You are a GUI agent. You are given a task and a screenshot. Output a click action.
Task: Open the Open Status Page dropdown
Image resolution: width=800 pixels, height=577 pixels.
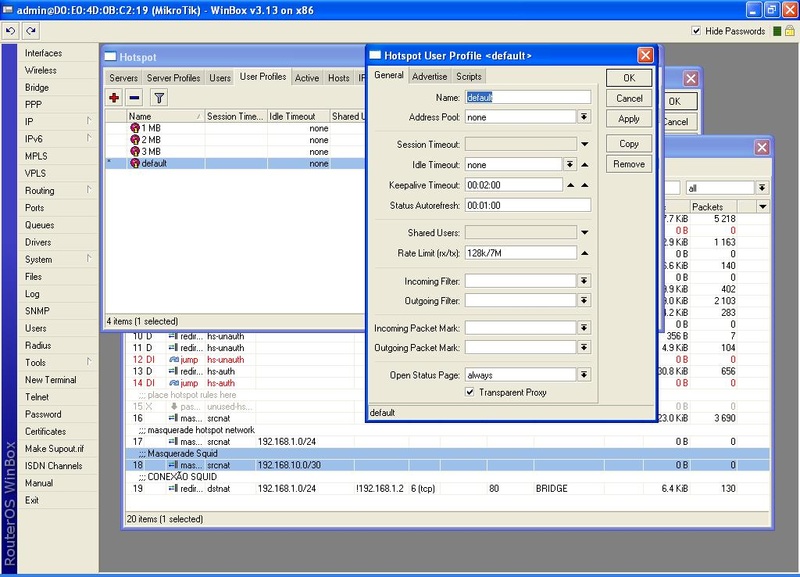[x=584, y=375]
